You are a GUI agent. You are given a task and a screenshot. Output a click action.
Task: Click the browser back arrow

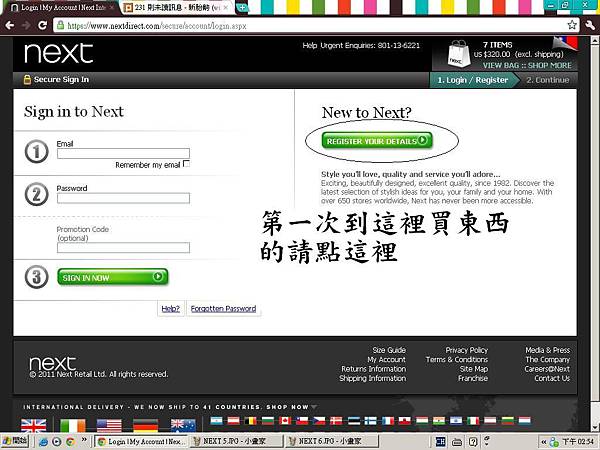[10, 26]
